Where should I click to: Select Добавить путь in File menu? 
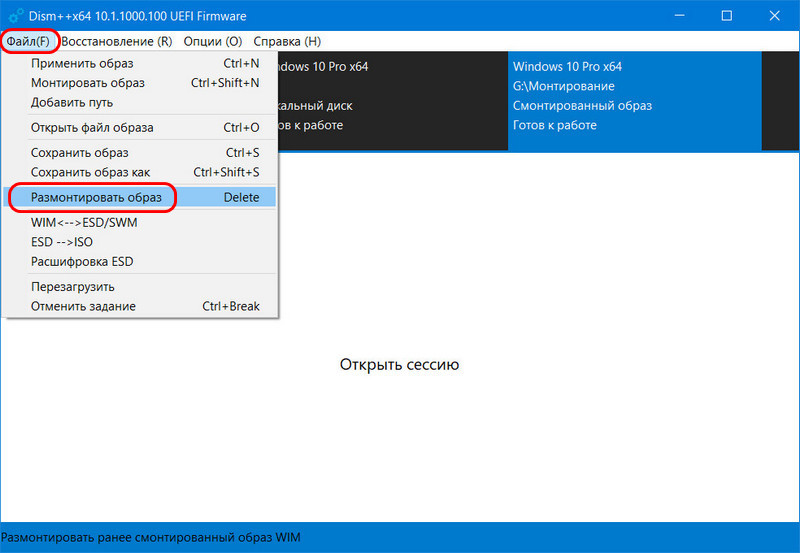click(x=140, y=102)
